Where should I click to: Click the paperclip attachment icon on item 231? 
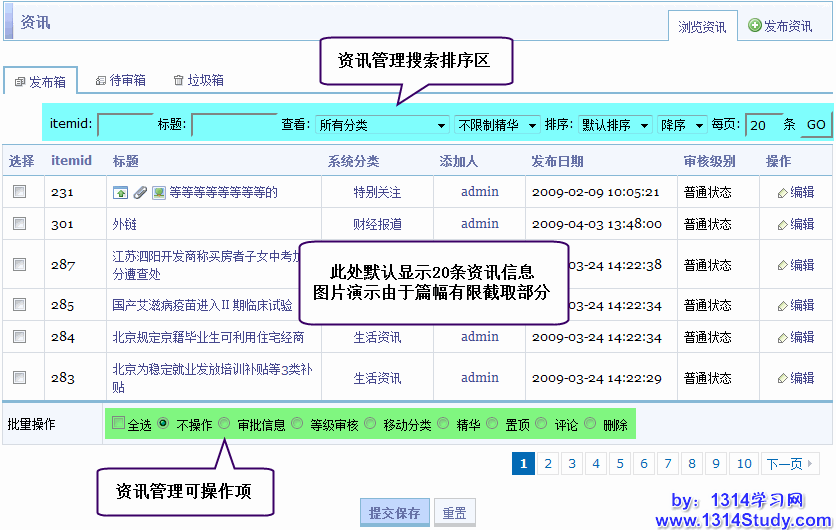click(x=140, y=192)
